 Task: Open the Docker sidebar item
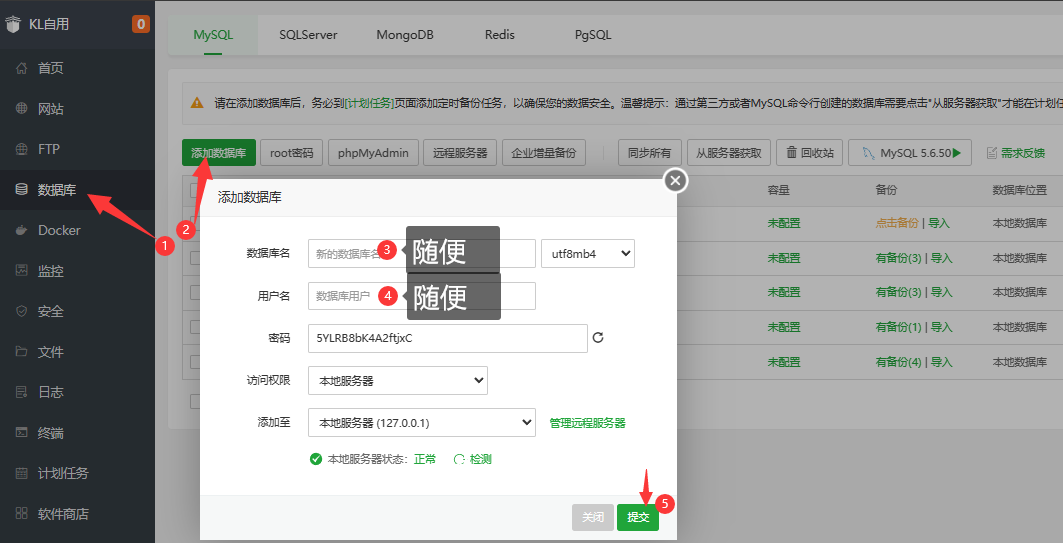click(59, 230)
